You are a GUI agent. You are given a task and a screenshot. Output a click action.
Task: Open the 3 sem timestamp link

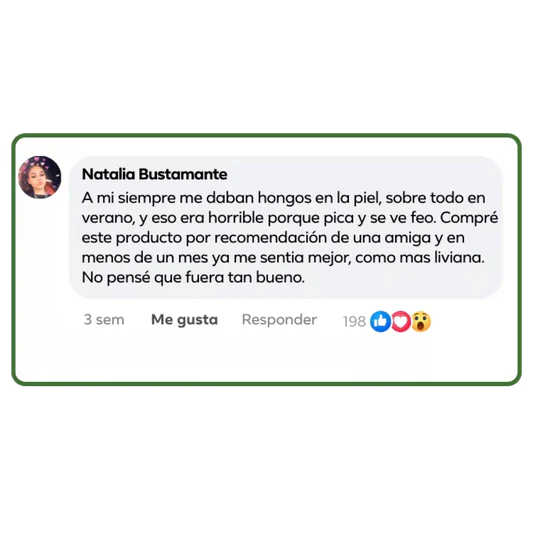click(x=104, y=320)
